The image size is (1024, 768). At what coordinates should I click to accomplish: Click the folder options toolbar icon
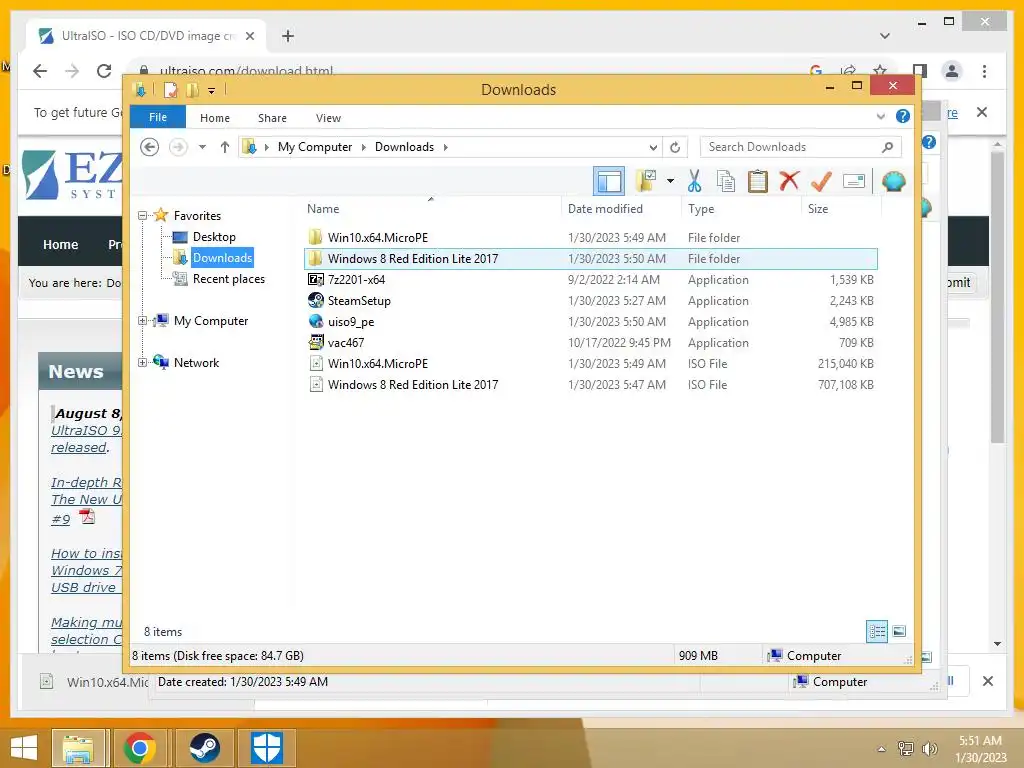point(646,181)
